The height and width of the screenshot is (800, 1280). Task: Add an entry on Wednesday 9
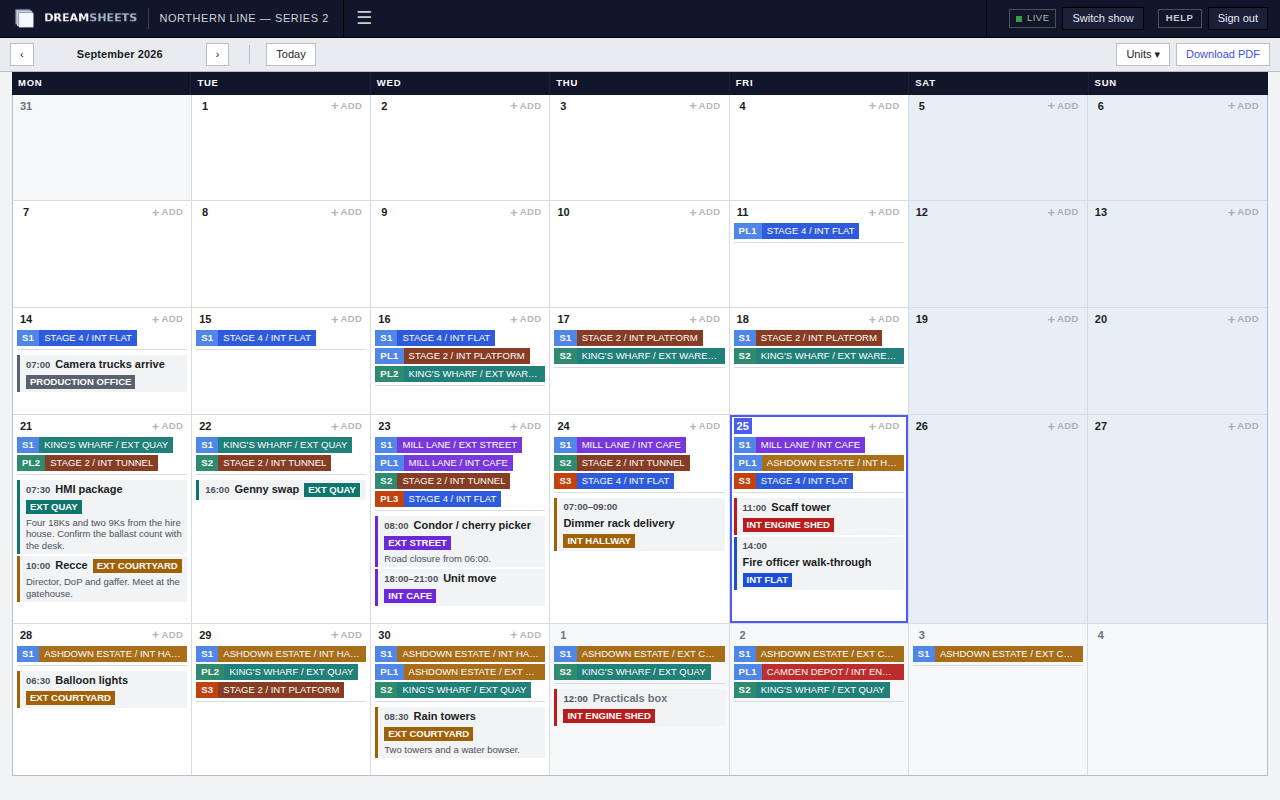(x=526, y=212)
